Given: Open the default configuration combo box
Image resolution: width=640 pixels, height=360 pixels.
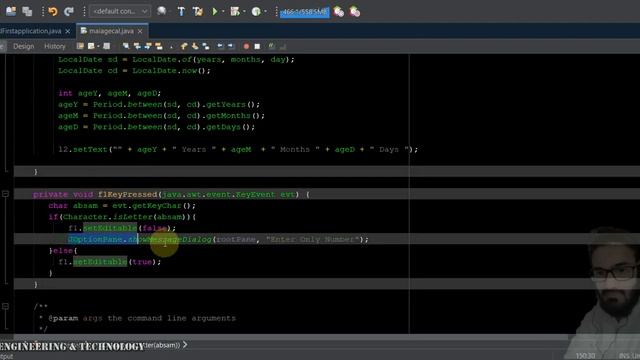Looking at the screenshot, I should coord(120,11).
